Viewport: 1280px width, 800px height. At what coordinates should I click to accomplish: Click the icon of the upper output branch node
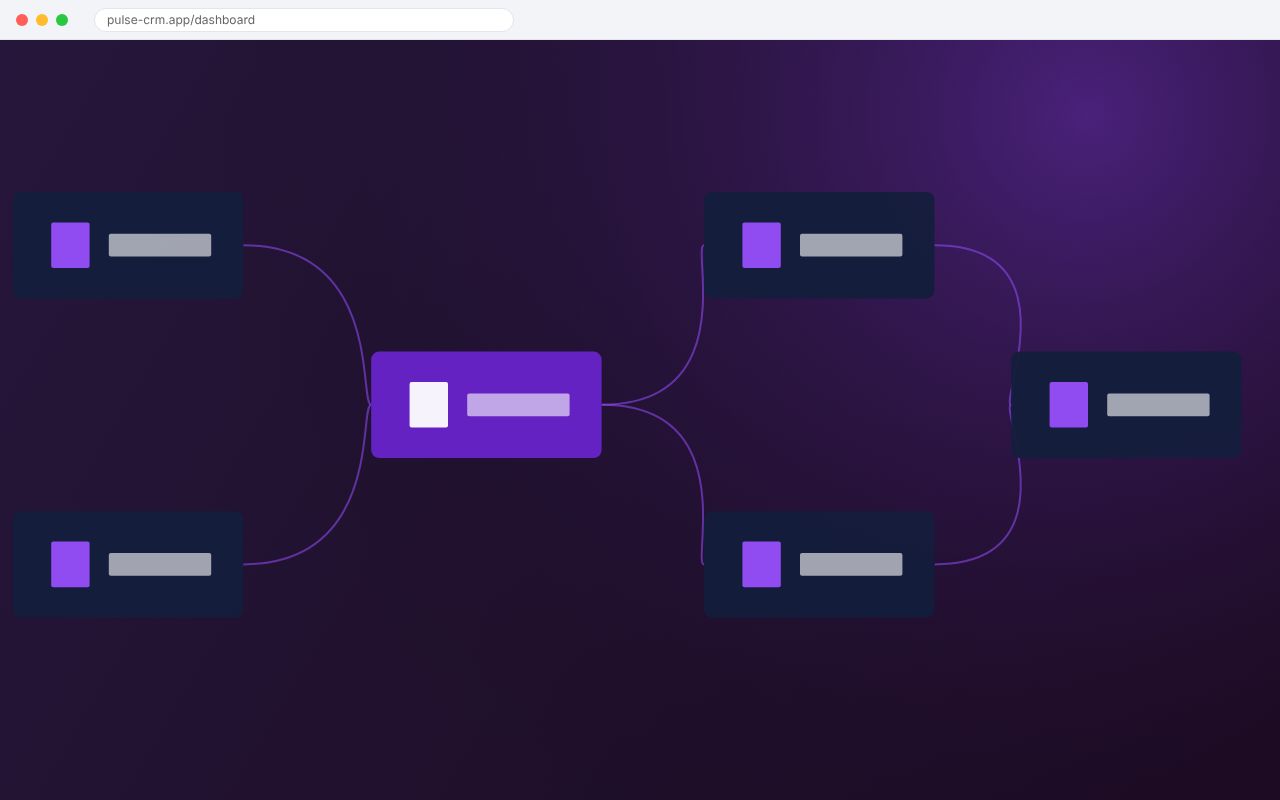click(761, 245)
